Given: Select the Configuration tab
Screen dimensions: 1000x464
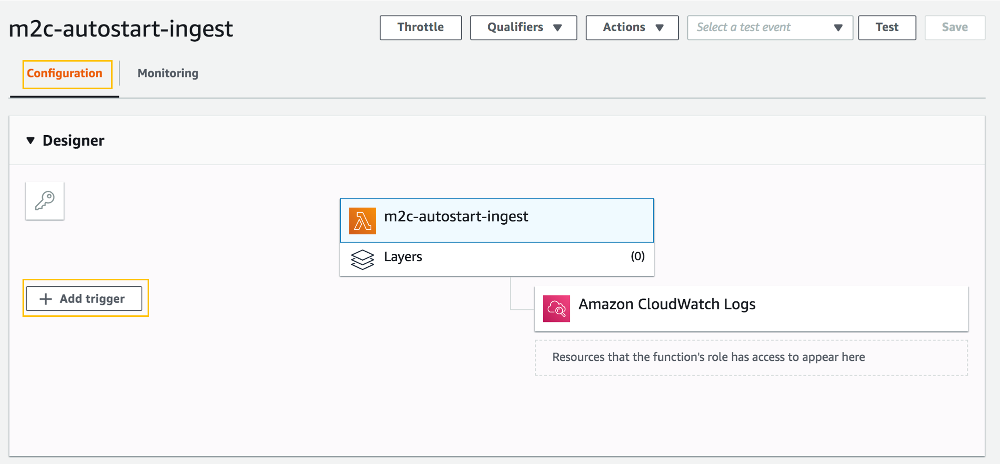Looking at the screenshot, I should (64, 73).
